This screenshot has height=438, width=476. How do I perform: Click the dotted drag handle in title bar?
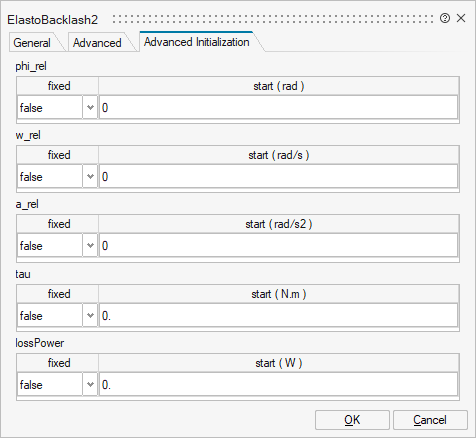pos(273,19)
